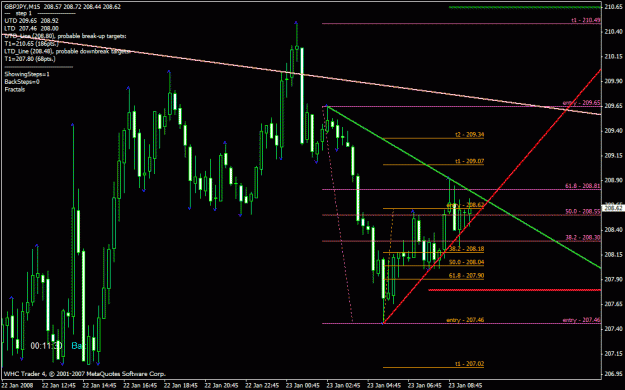Screen dimensions: 625x390
Task: Click the 't2 - 209.34' orange label
Action: (x=470, y=135)
